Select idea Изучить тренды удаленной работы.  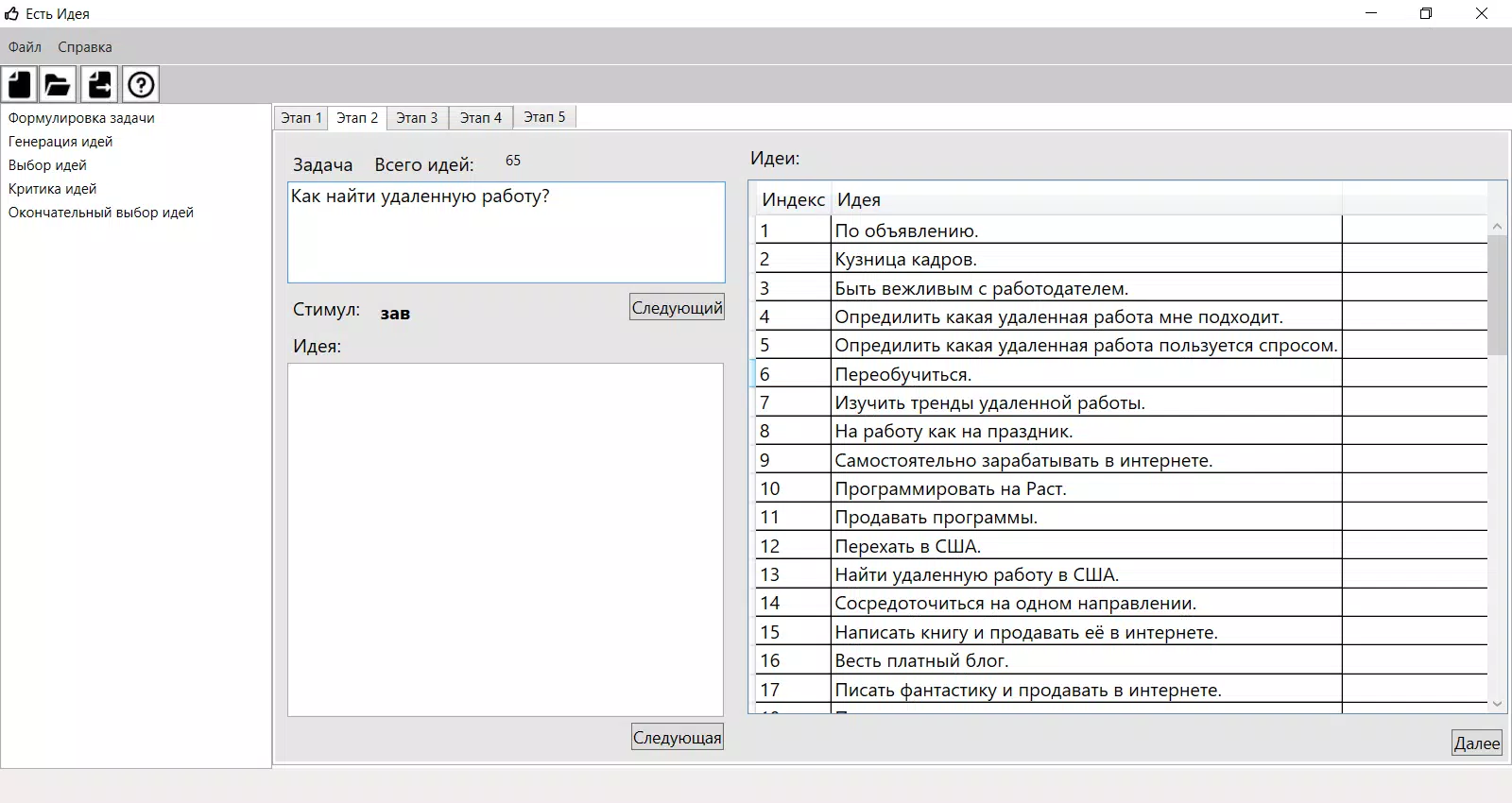tap(1121, 402)
